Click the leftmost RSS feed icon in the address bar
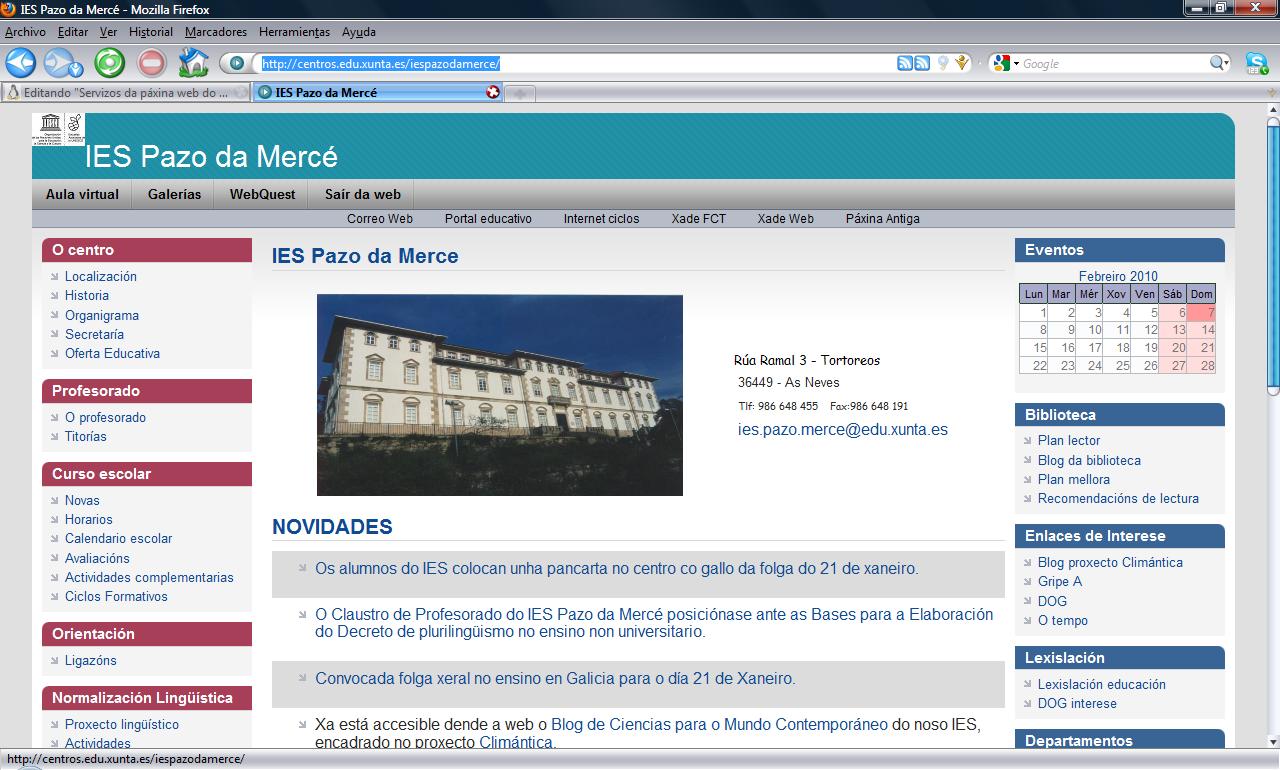This screenshot has width=1280, height=770. pyautogui.click(x=905, y=63)
